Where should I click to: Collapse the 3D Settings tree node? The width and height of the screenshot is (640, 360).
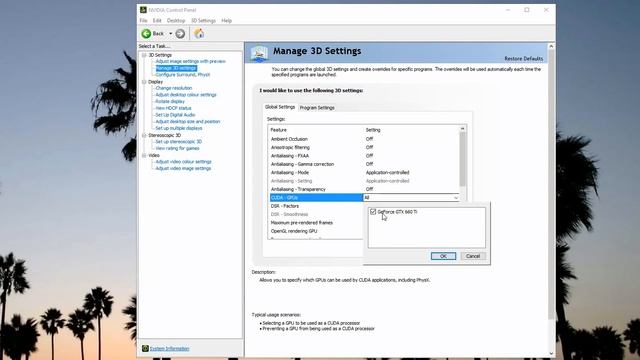click(144, 55)
